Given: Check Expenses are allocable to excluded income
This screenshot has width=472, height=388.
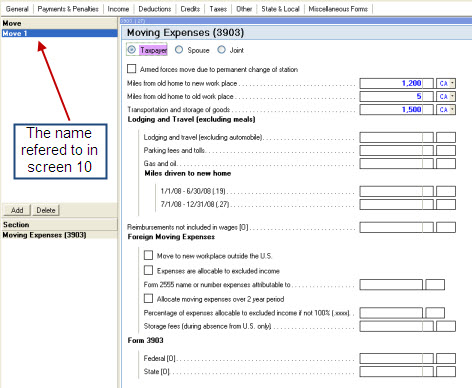Looking at the screenshot, I should pyautogui.click(x=148, y=270).
